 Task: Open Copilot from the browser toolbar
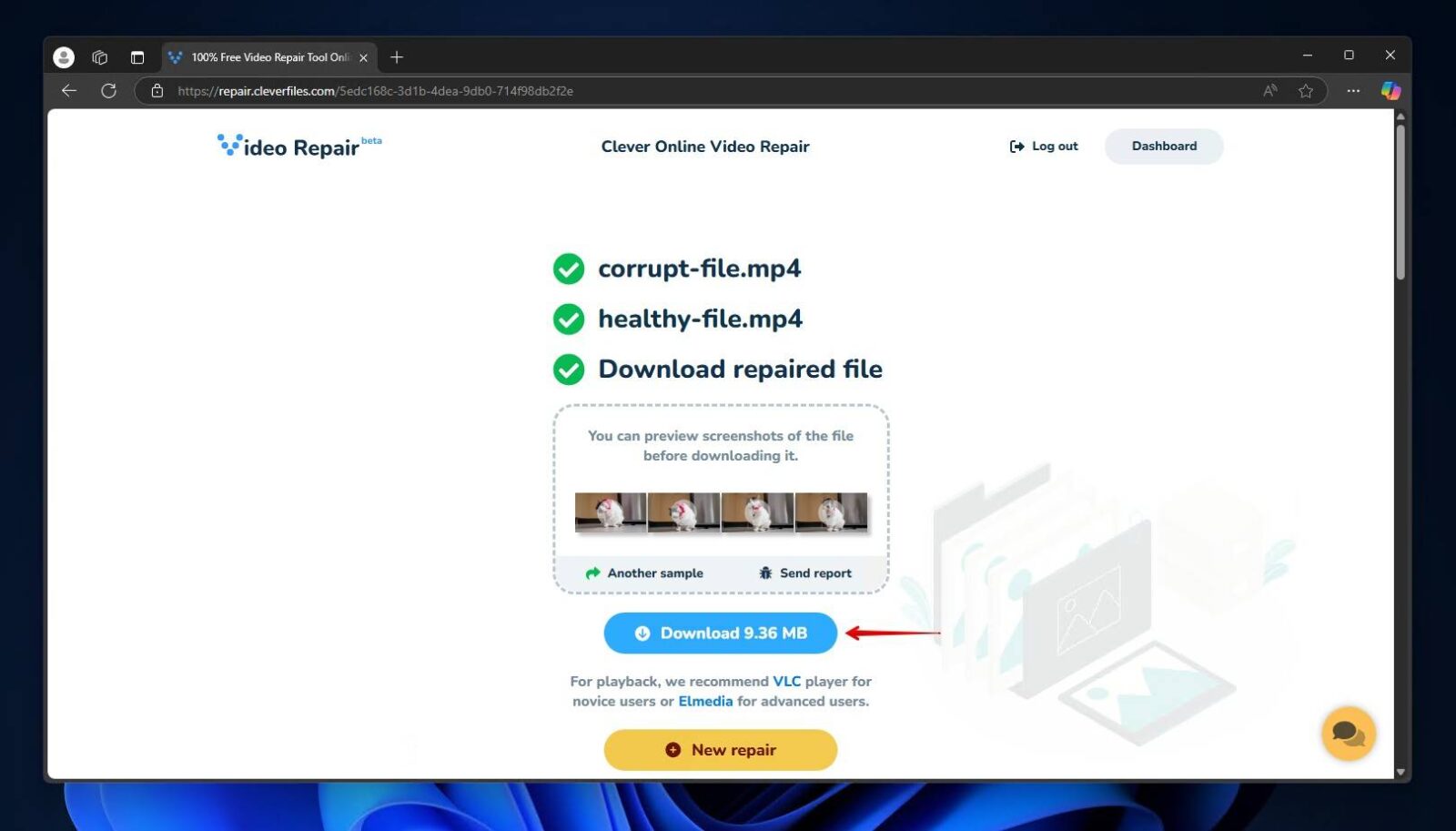point(1391,90)
